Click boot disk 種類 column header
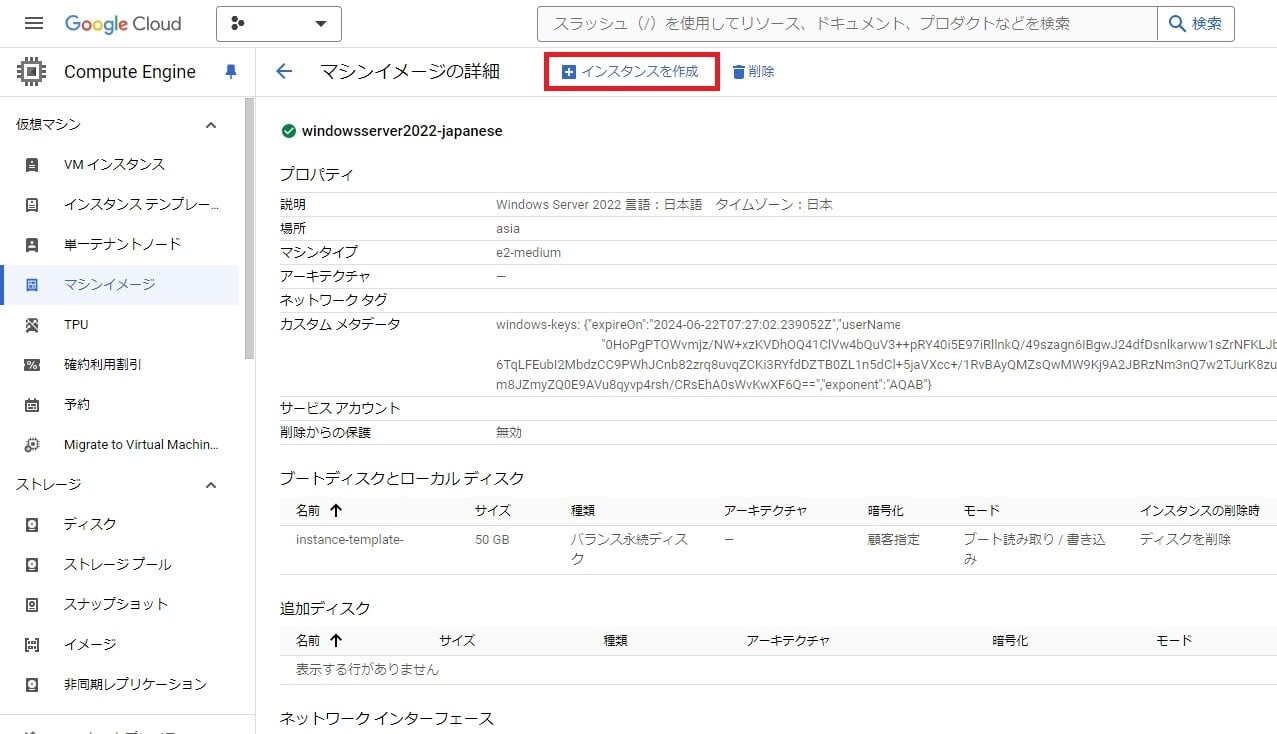1277x734 pixels. coord(583,510)
